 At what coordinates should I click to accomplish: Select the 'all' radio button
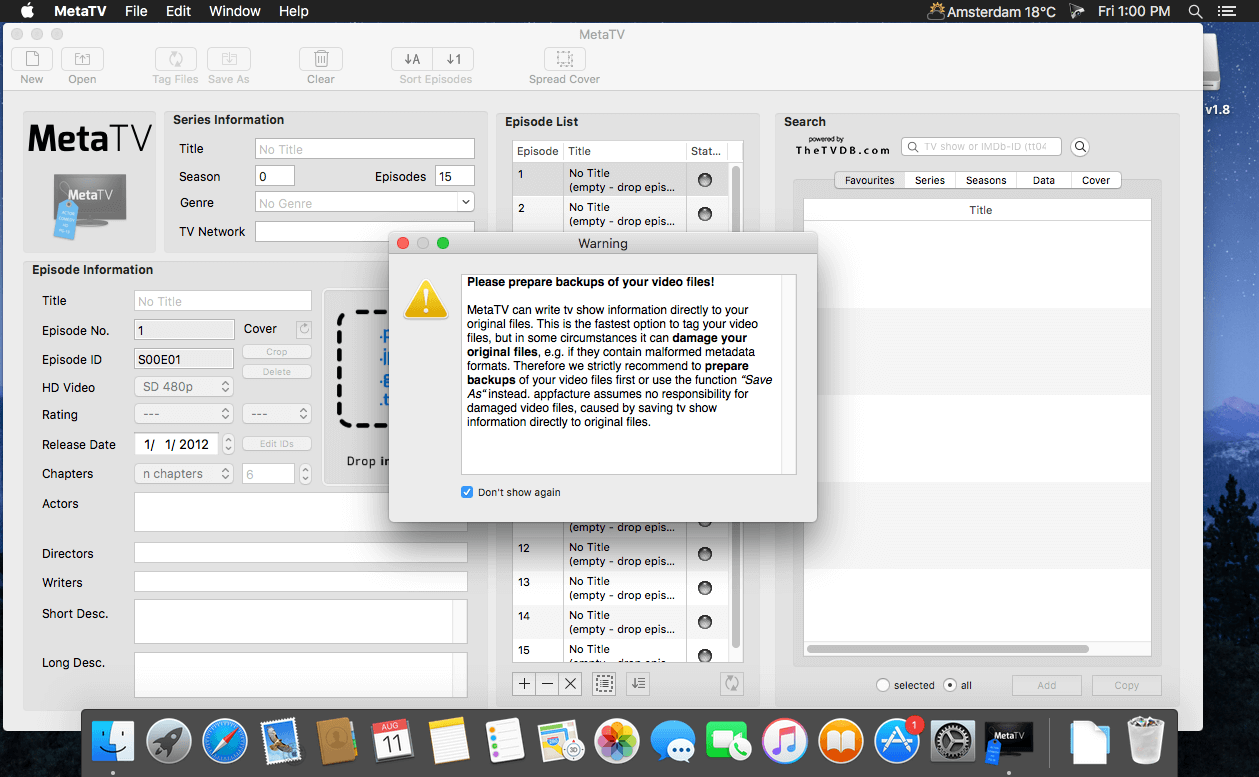click(x=950, y=685)
